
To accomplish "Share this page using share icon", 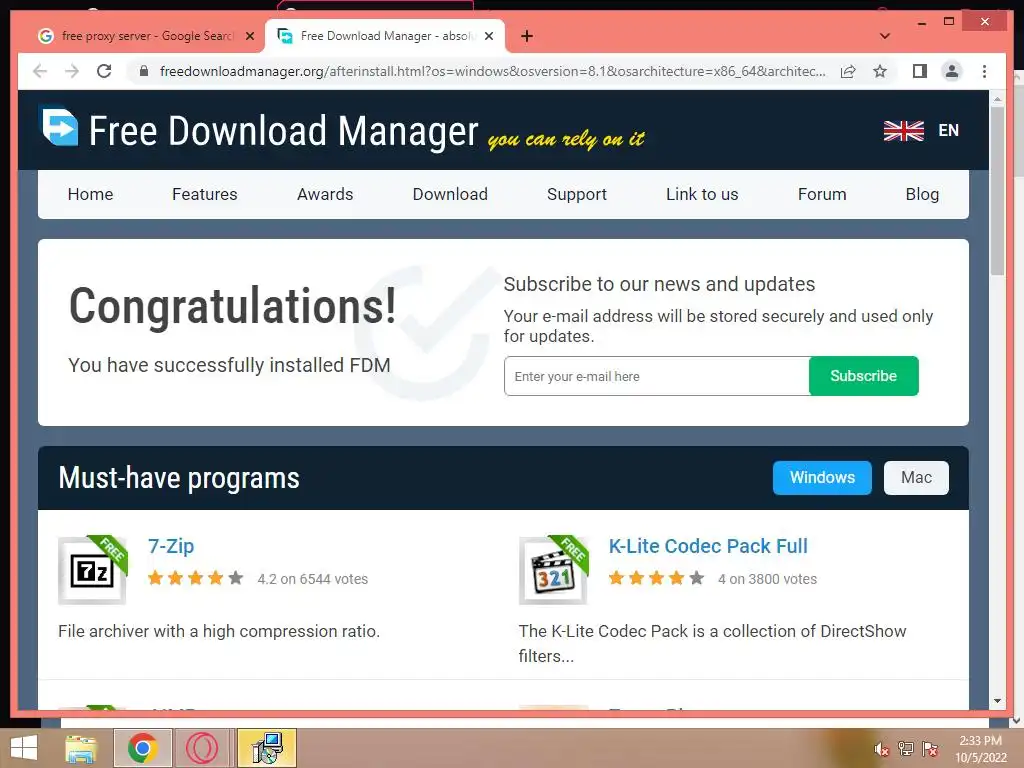I will pyautogui.click(x=848, y=71).
